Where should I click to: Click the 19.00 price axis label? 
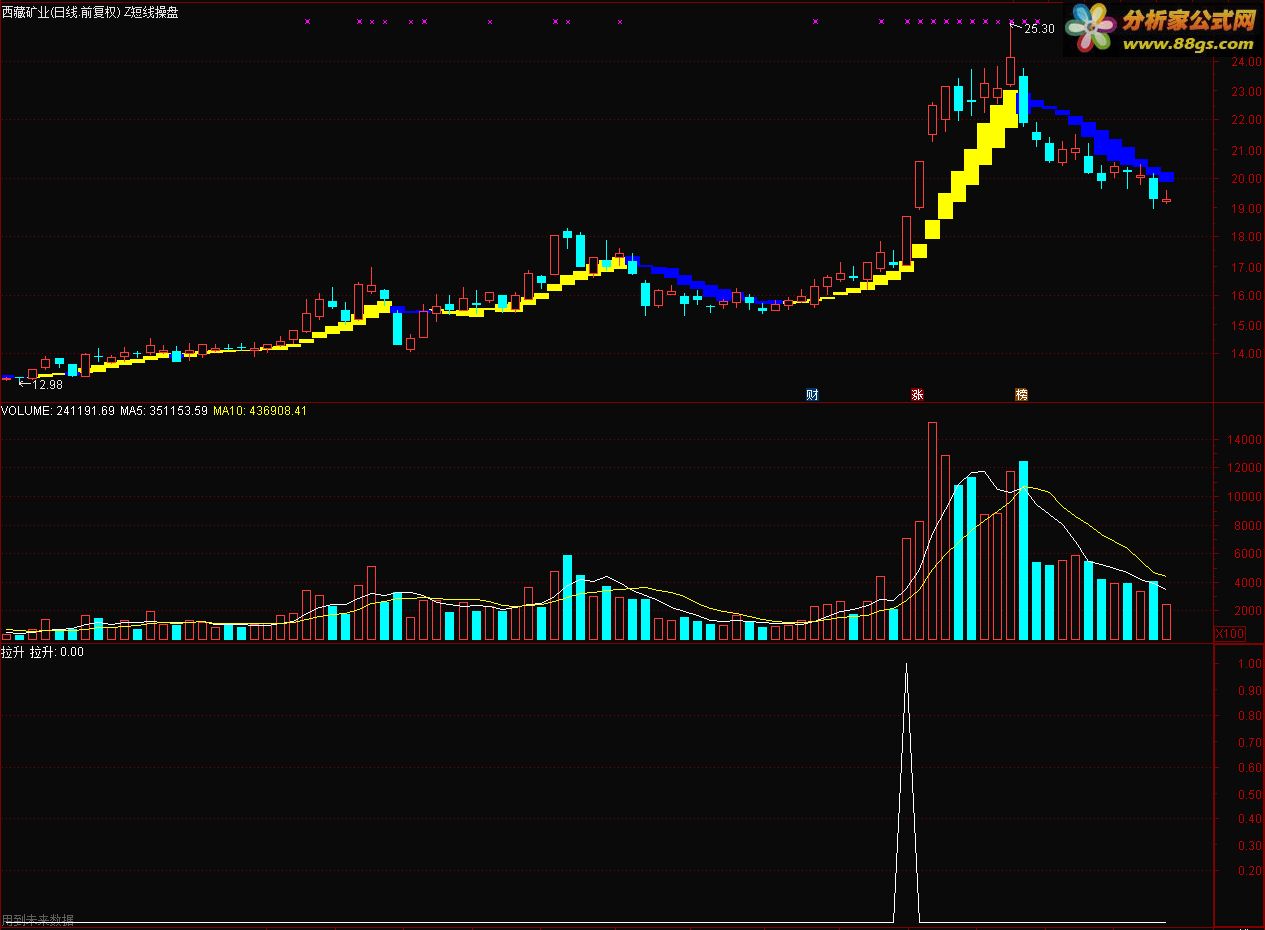[x=1247, y=209]
